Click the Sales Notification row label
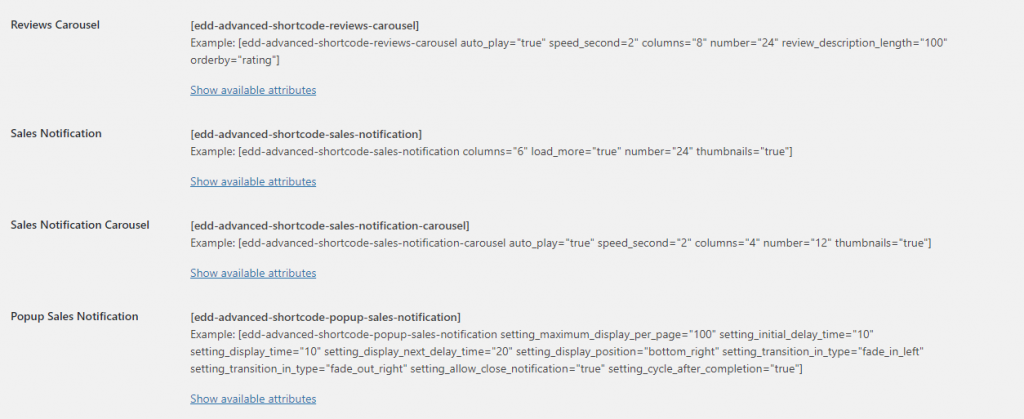This screenshot has height=419, width=1024. tap(56, 133)
